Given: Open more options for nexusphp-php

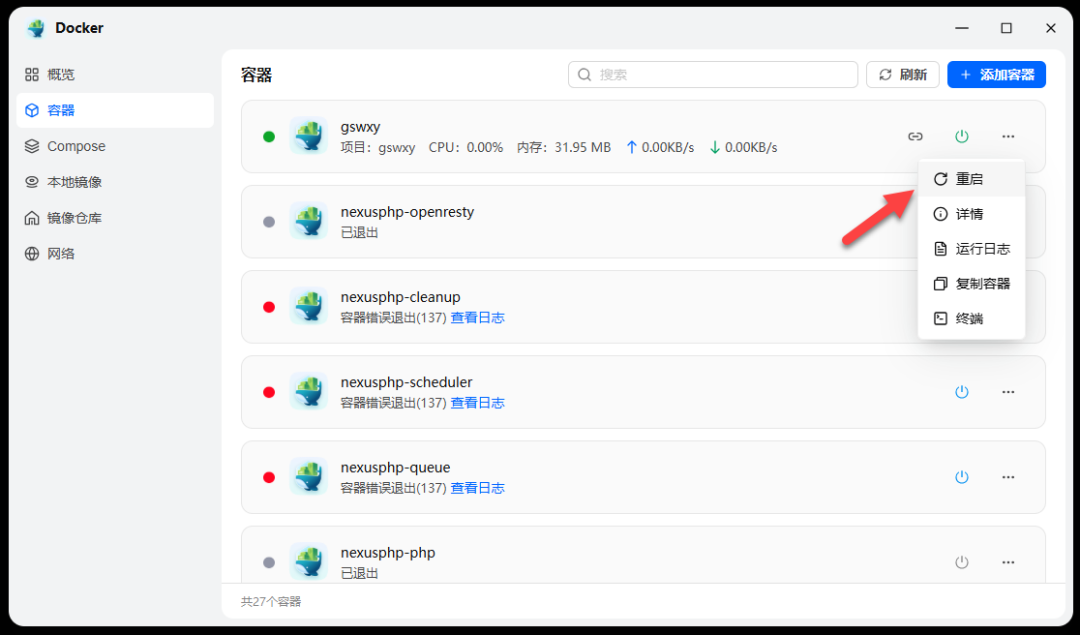Looking at the screenshot, I should click(x=1008, y=562).
